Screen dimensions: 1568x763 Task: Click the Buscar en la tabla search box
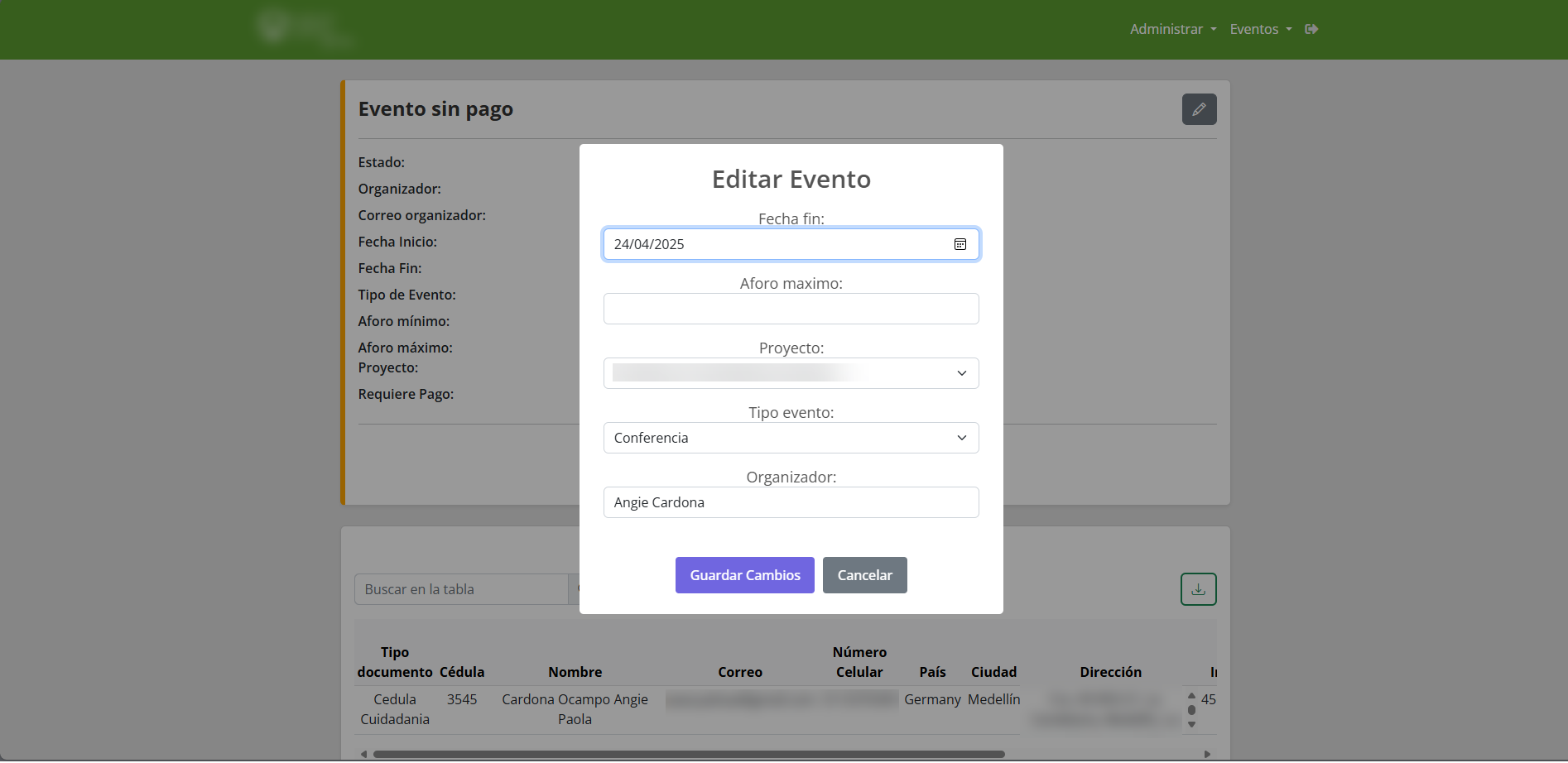[x=461, y=589]
